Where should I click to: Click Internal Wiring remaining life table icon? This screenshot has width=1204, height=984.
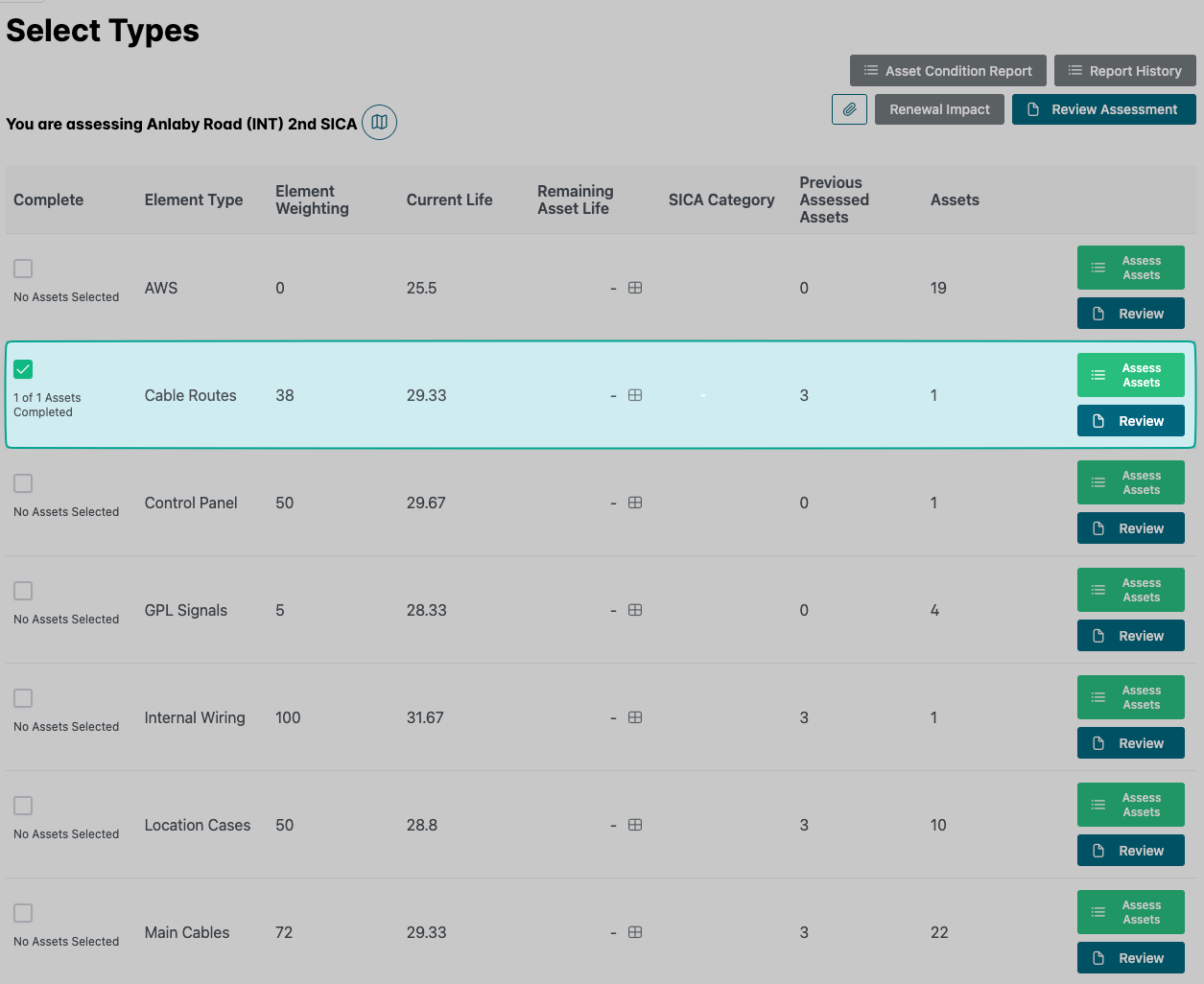click(635, 717)
